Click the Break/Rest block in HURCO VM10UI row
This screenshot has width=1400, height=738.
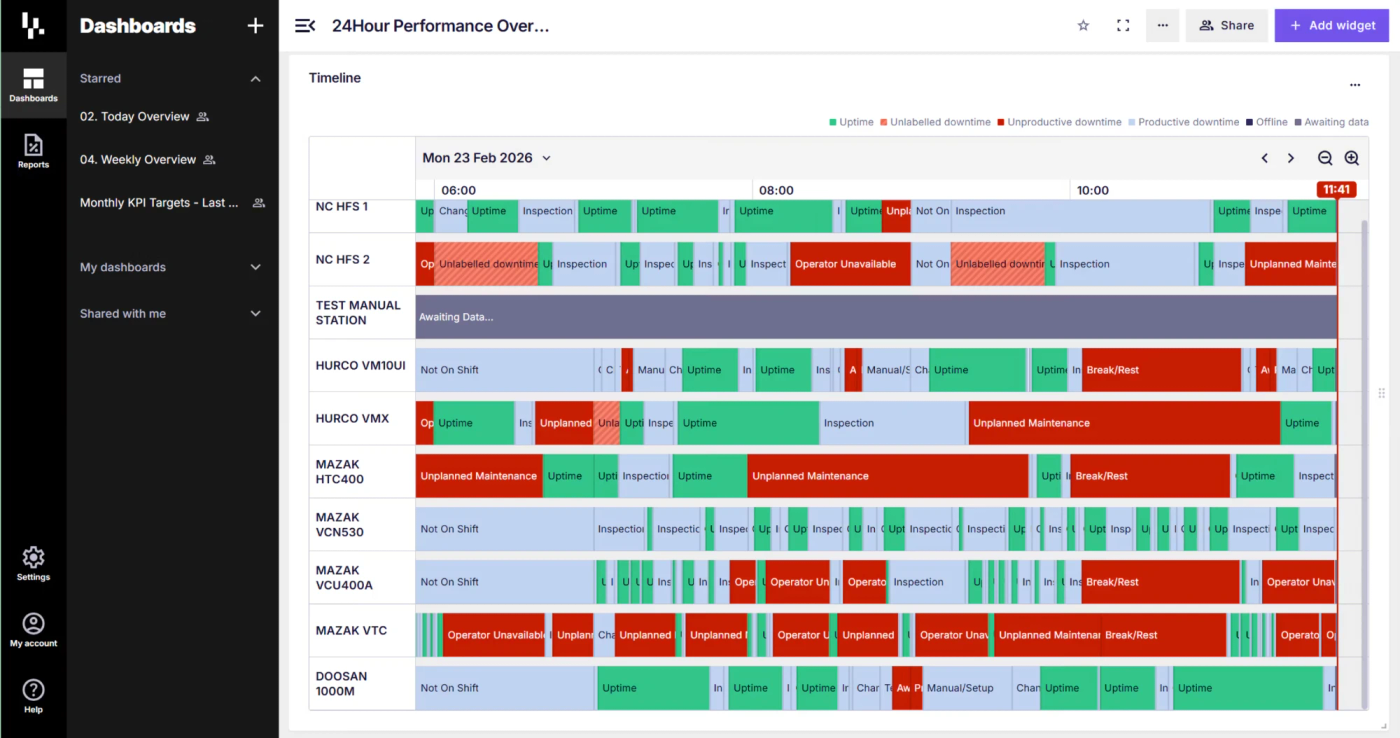coord(1161,370)
